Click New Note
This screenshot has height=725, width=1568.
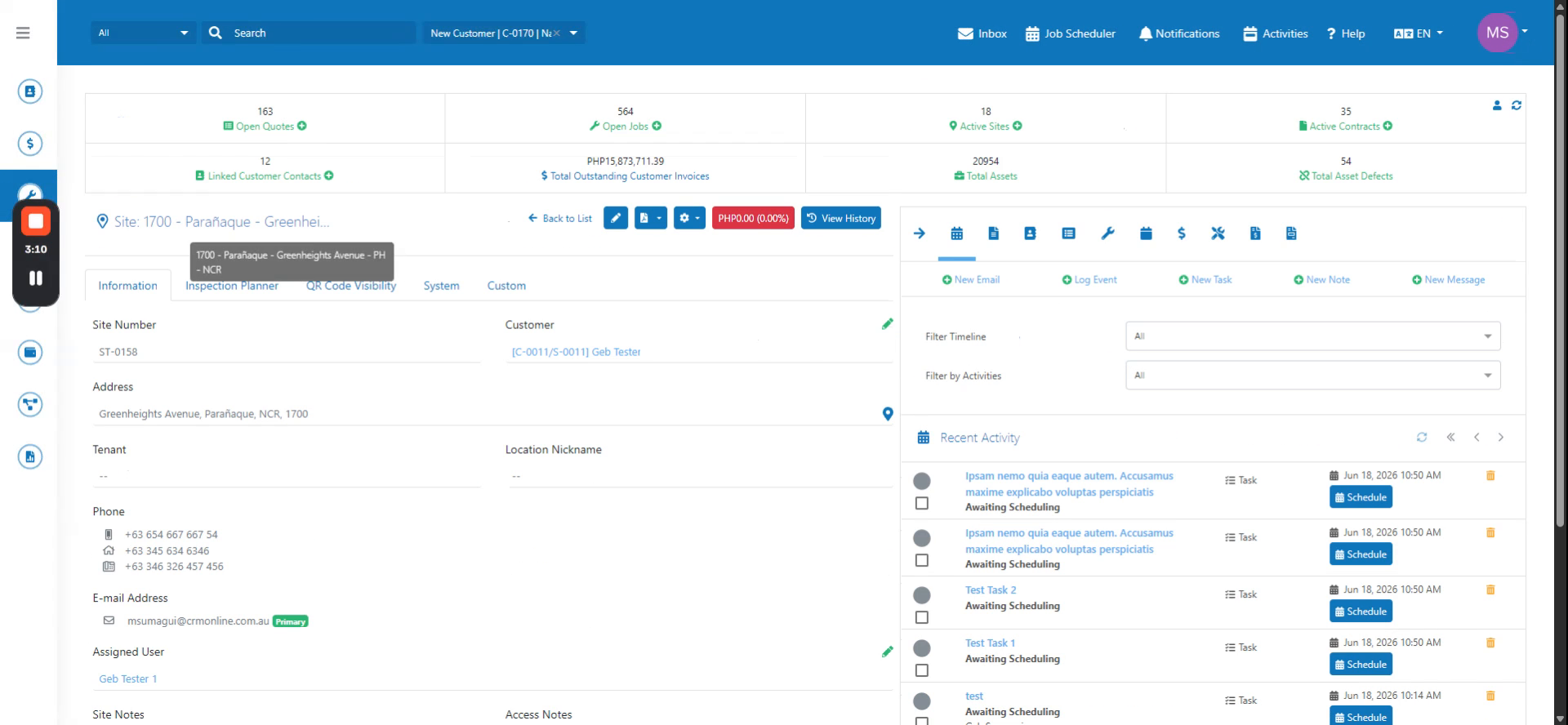(1322, 280)
